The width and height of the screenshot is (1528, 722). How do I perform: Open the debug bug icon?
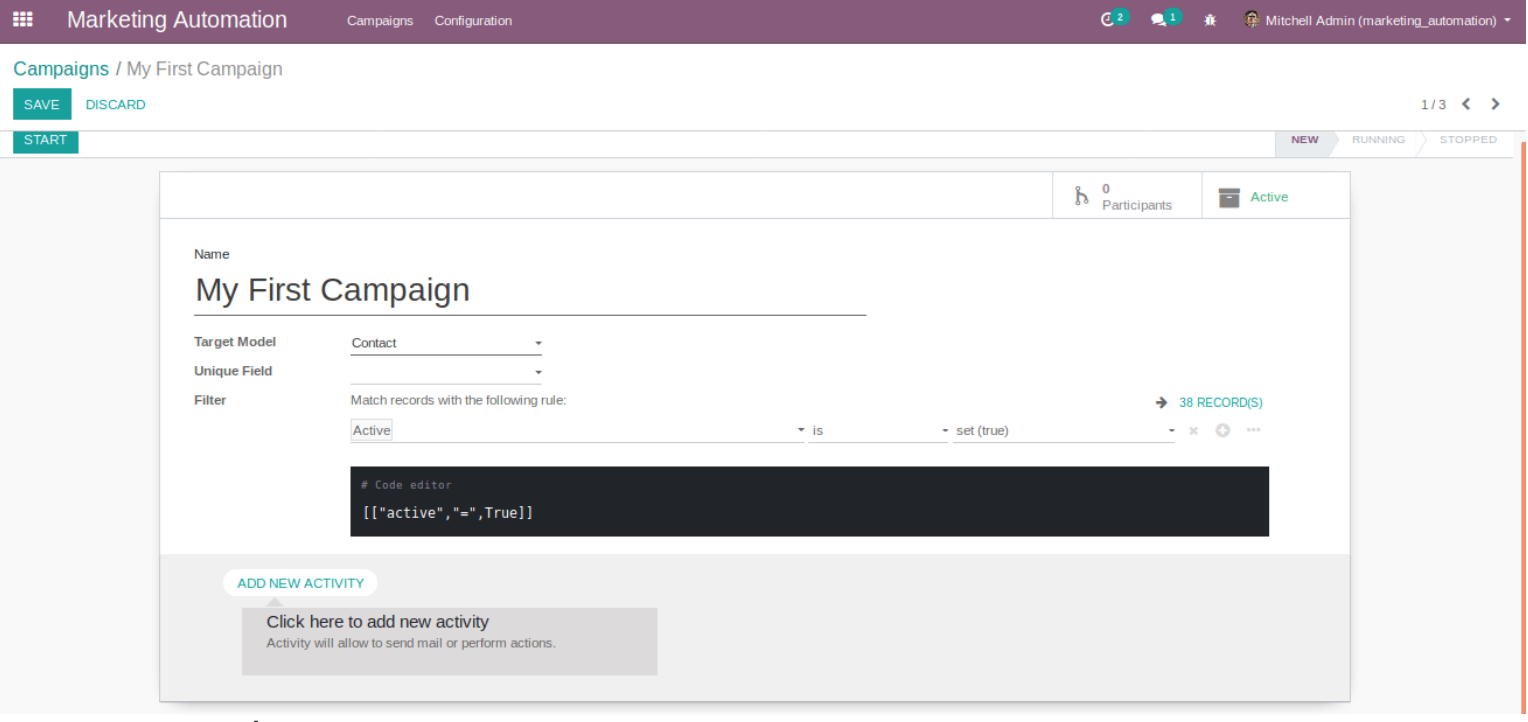[1210, 20]
